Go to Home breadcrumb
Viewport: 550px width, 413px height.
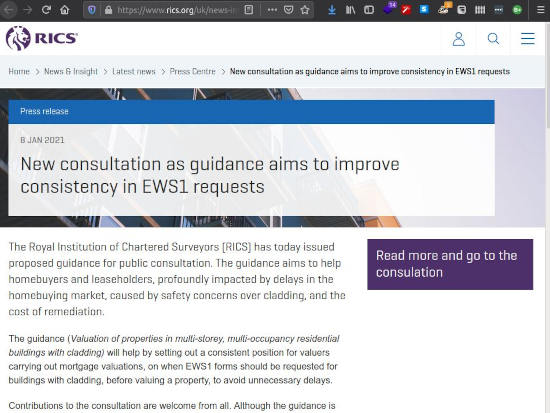[19, 72]
